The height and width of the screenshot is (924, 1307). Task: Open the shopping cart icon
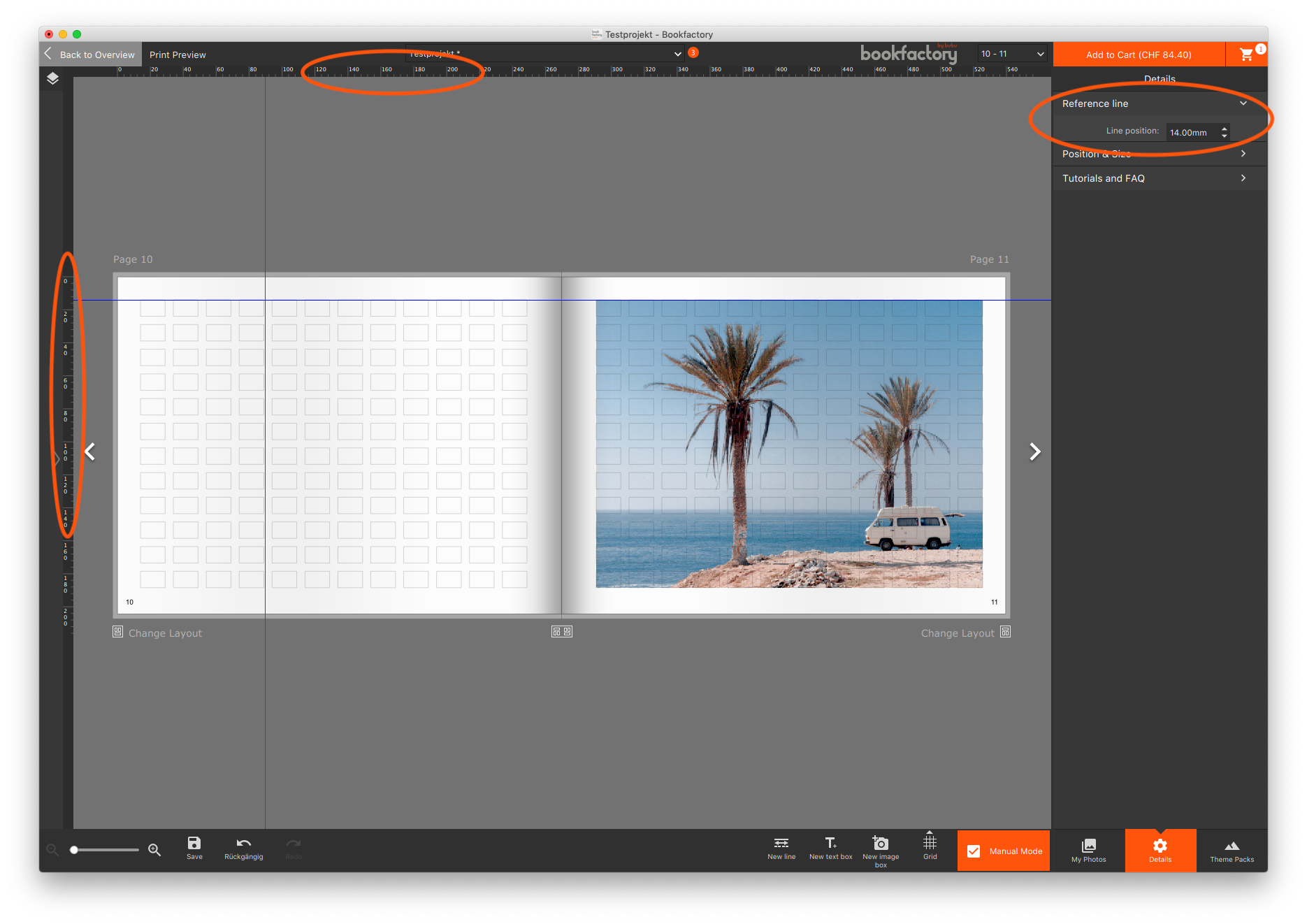pyautogui.click(x=1246, y=55)
